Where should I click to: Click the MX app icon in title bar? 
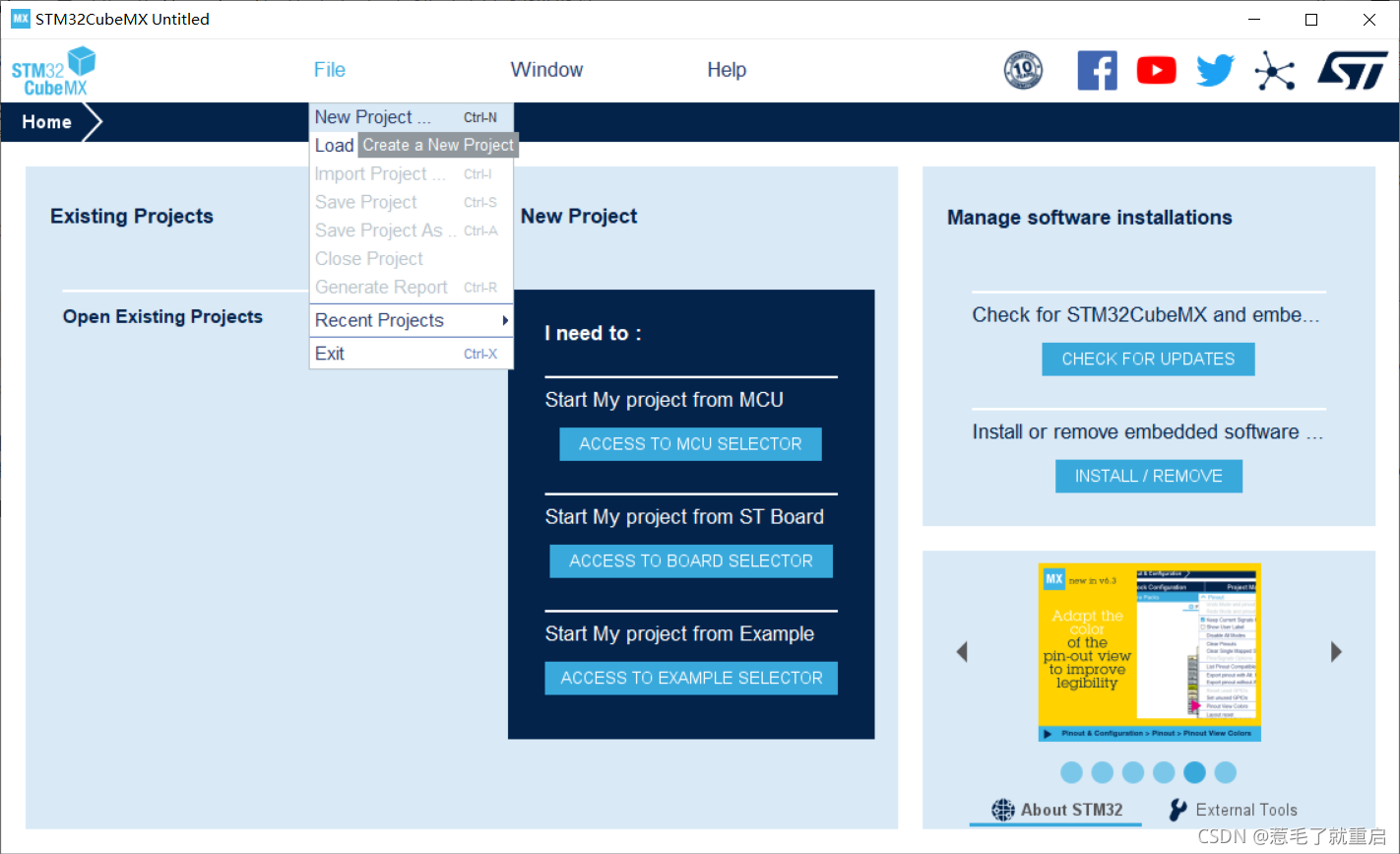pos(20,19)
